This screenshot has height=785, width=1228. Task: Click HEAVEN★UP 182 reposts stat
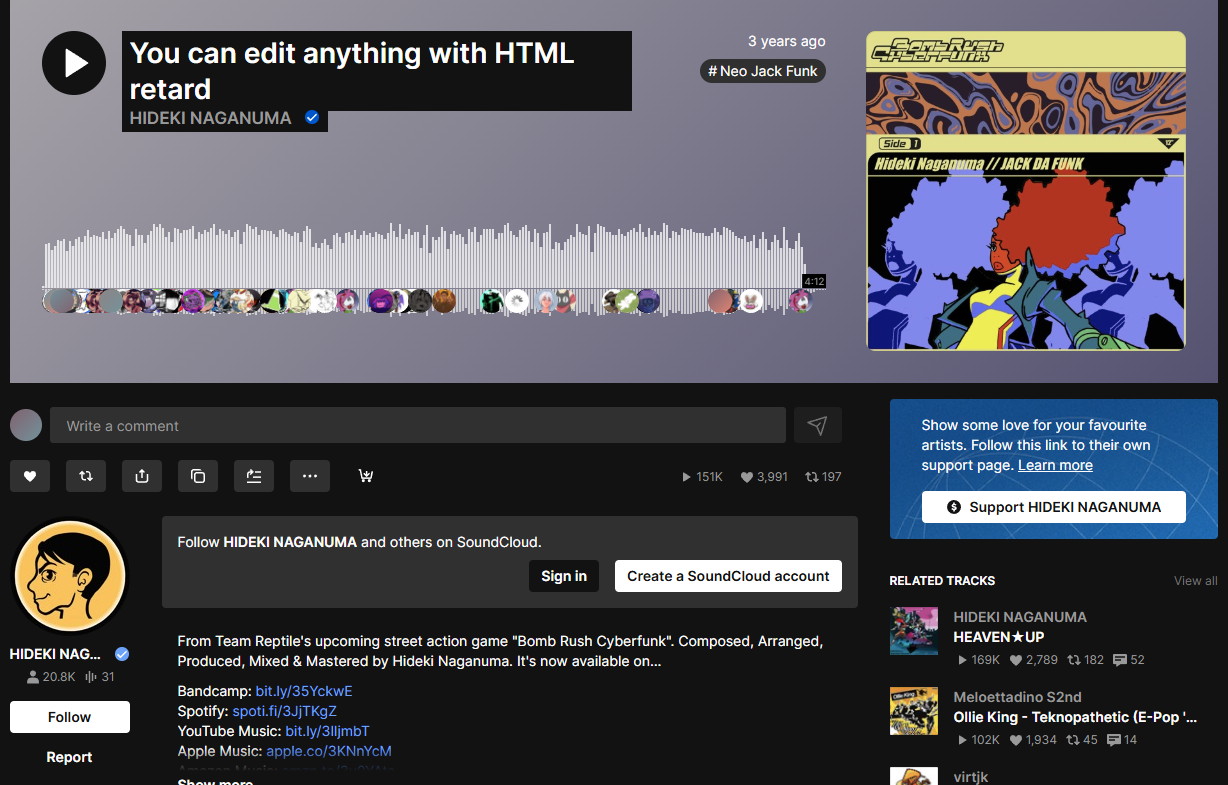(x=1085, y=660)
